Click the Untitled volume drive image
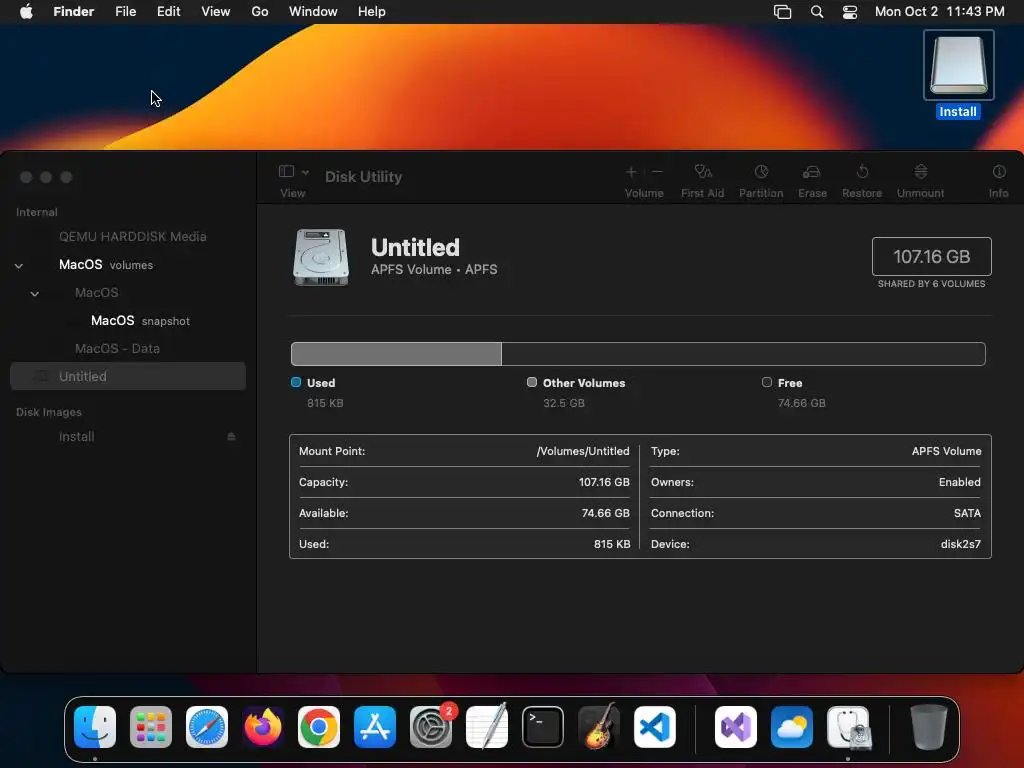This screenshot has width=1024, height=768. (x=321, y=257)
